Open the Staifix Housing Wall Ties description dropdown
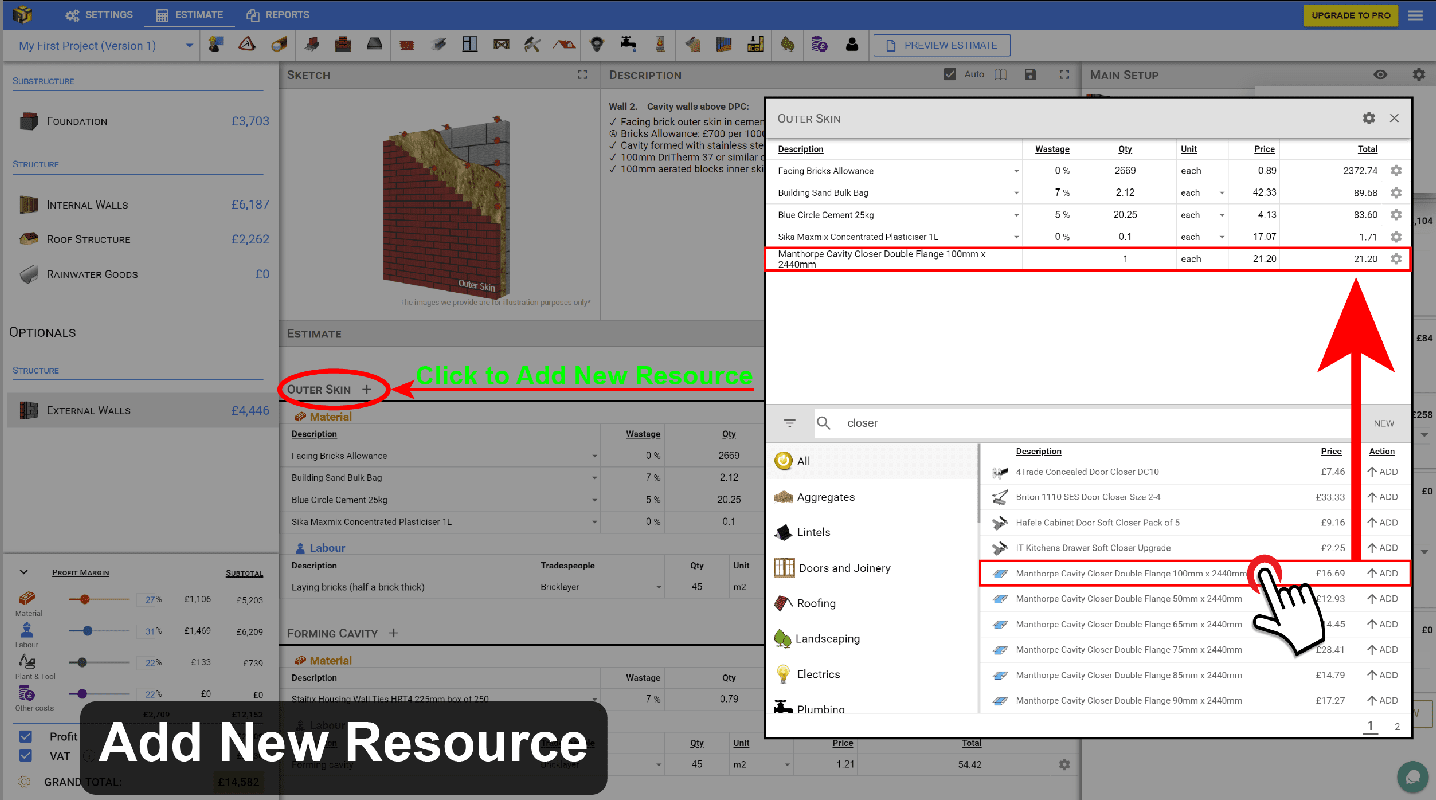This screenshot has width=1436, height=800. [x=594, y=700]
